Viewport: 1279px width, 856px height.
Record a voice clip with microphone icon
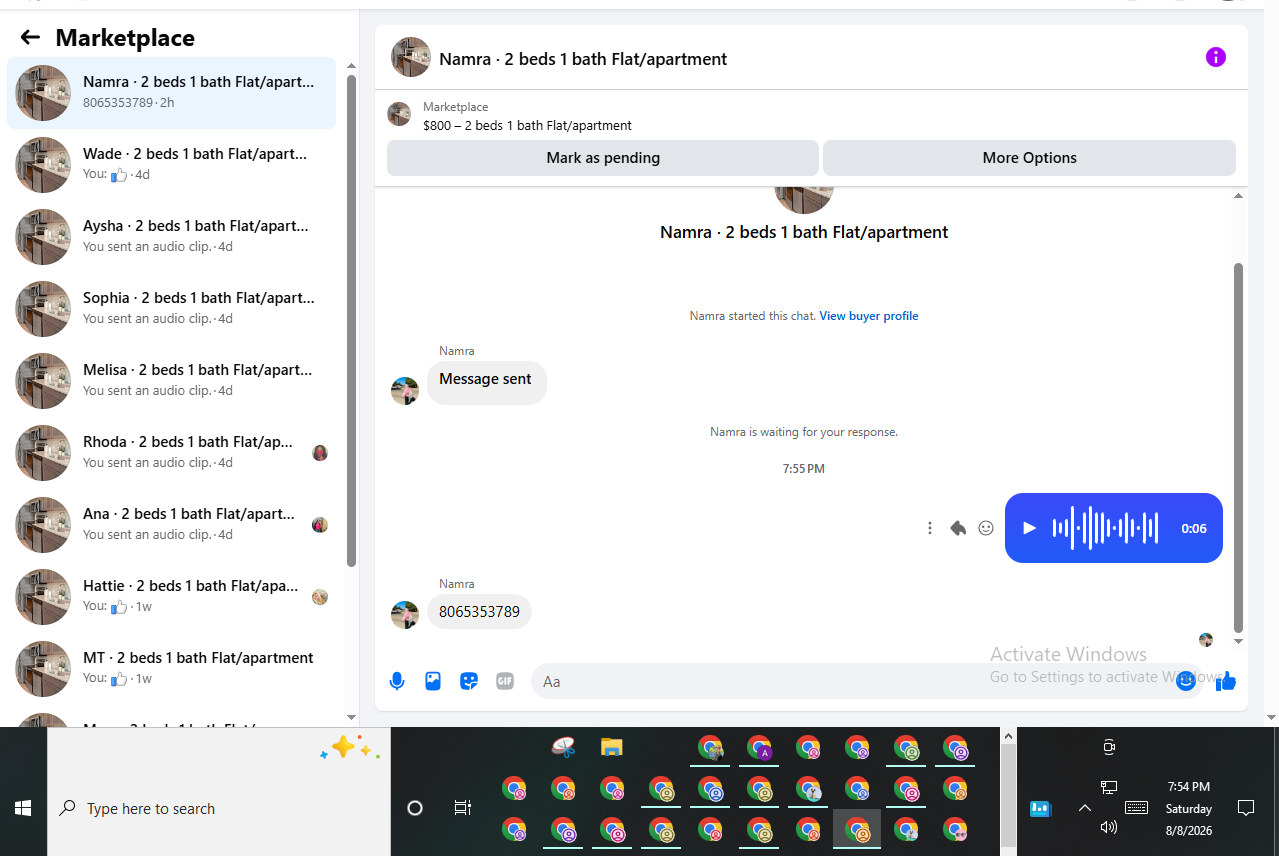tap(397, 681)
